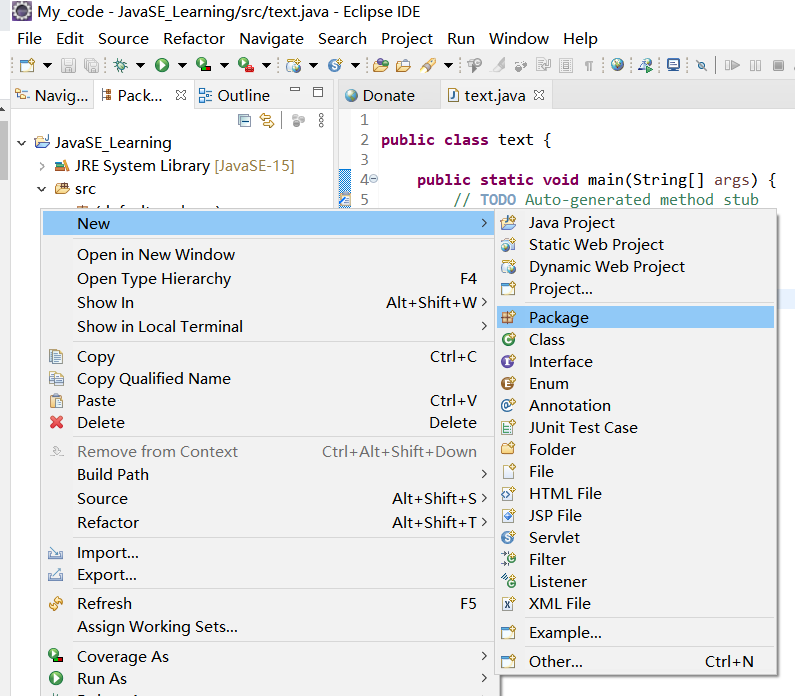Image resolution: width=795 pixels, height=696 pixels.
Task: Click the Search flashlight toolbar icon
Action: 428,65
